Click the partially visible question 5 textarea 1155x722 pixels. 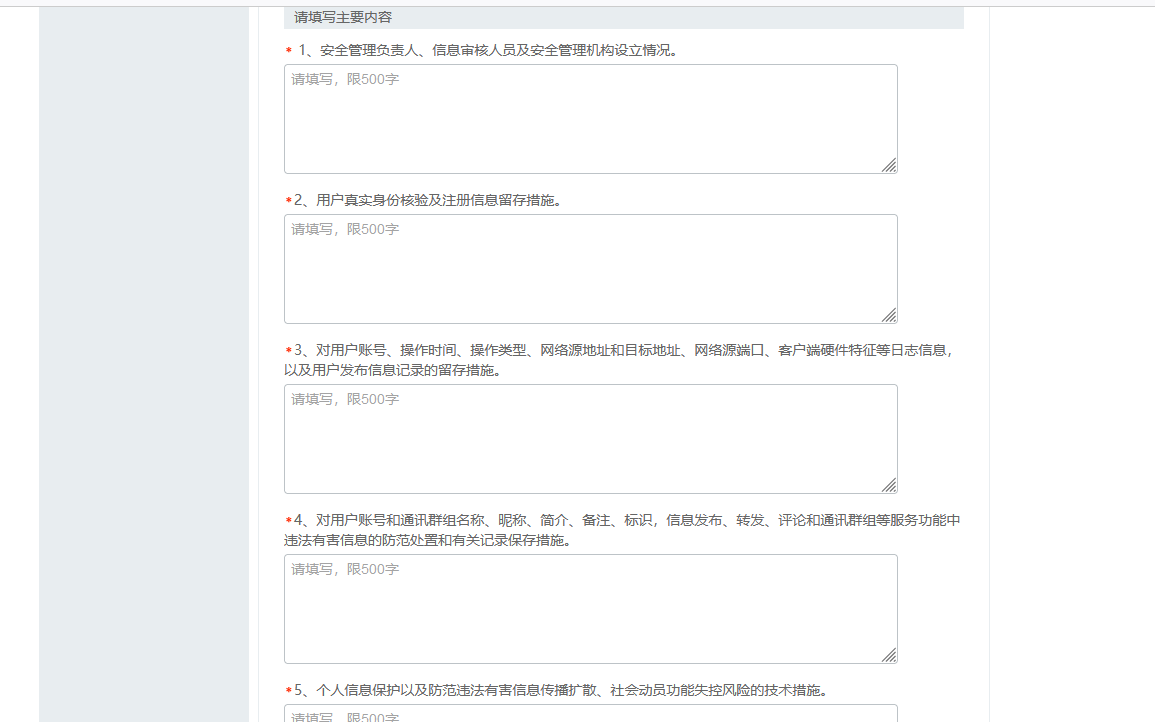click(590, 714)
